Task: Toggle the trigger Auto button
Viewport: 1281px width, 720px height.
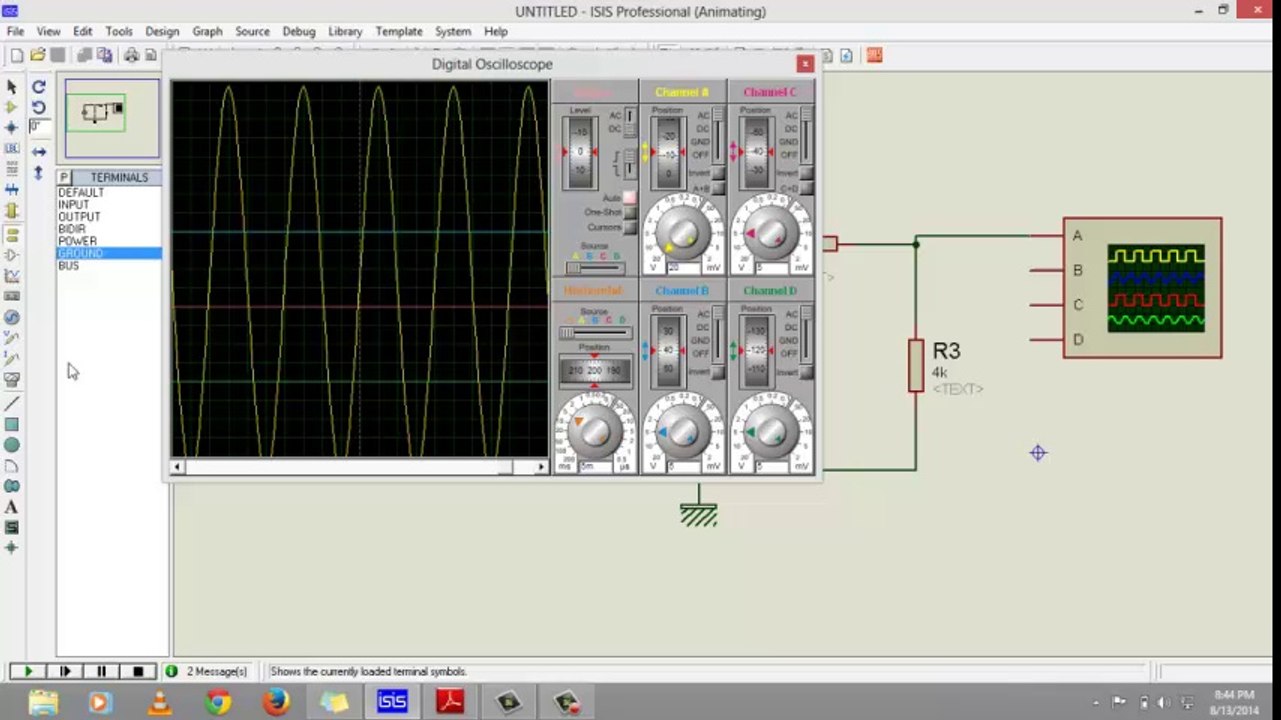Action: click(630, 198)
